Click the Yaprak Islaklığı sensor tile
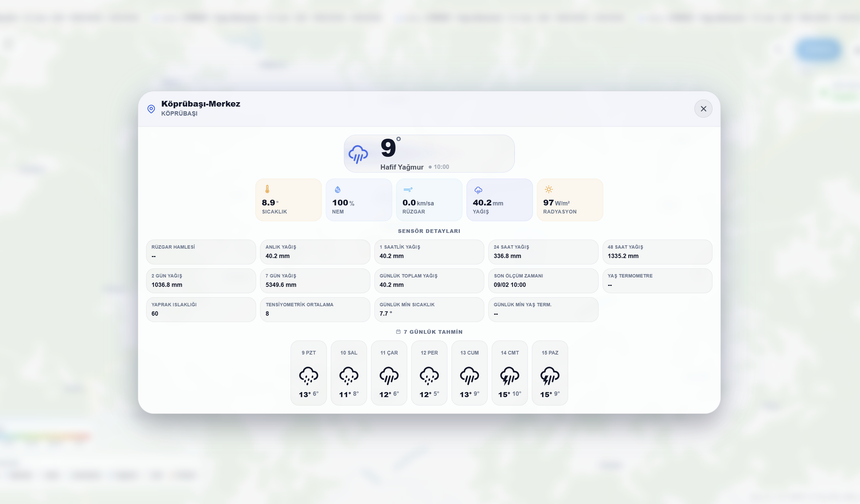860x504 pixels. point(201,310)
